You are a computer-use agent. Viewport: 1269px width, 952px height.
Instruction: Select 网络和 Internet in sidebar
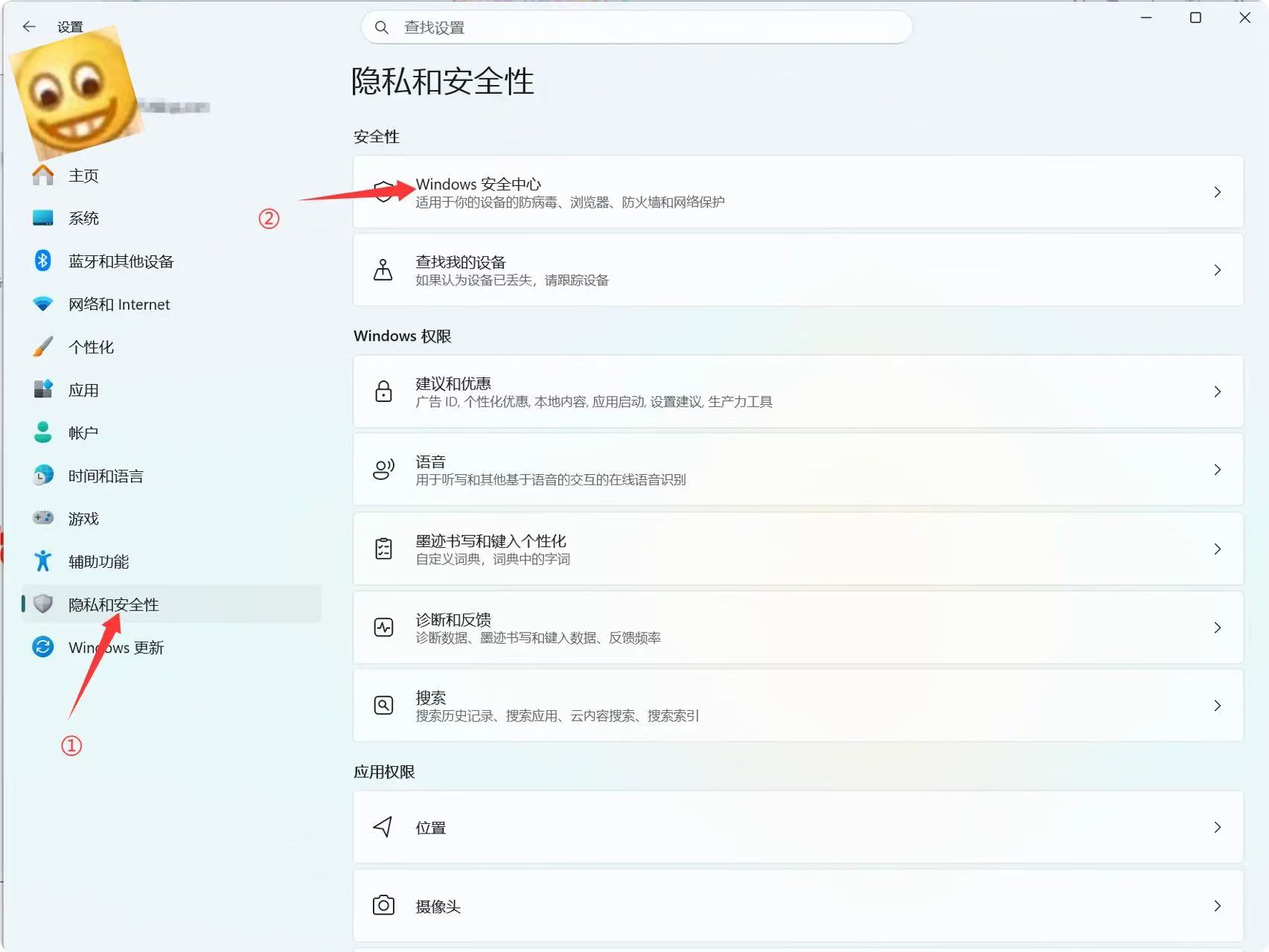click(x=119, y=304)
